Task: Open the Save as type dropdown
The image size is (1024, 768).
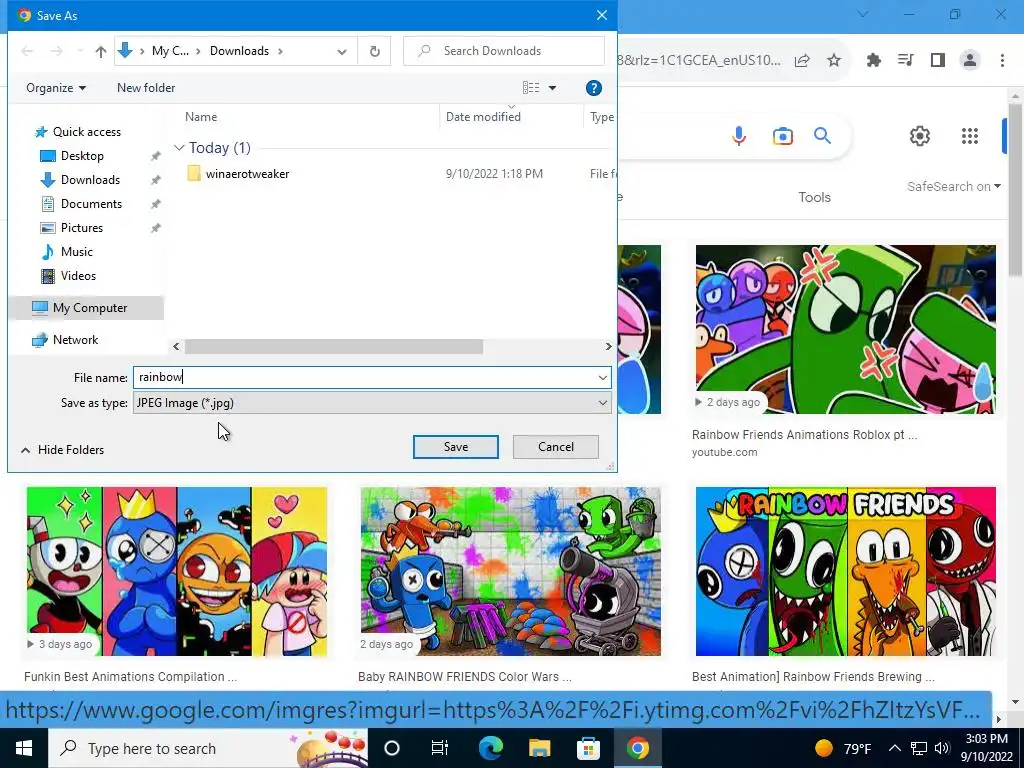Action: coord(372,403)
